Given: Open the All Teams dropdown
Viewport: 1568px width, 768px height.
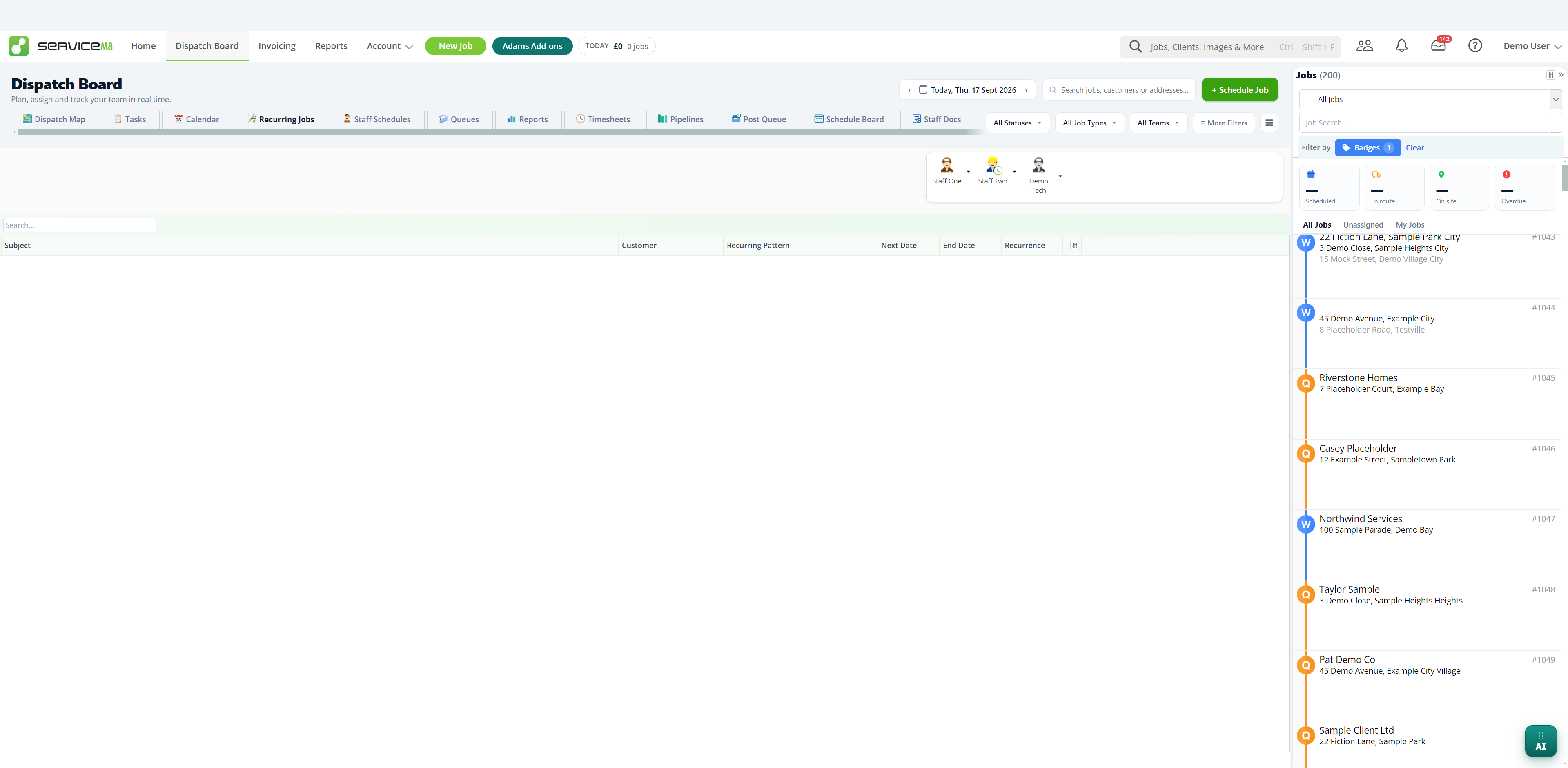Looking at the screenshot, I should pyautogui.click(x=1158, y=123).
